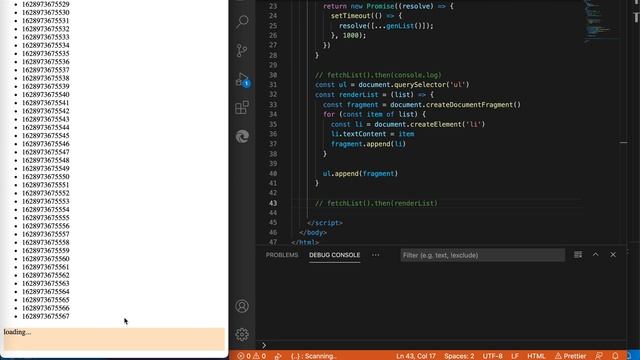Maximize the panel with the up chevron
Image resolution: width=640 pixels, height=360 pixels.
pyautogui.click(x=596, y=255)
